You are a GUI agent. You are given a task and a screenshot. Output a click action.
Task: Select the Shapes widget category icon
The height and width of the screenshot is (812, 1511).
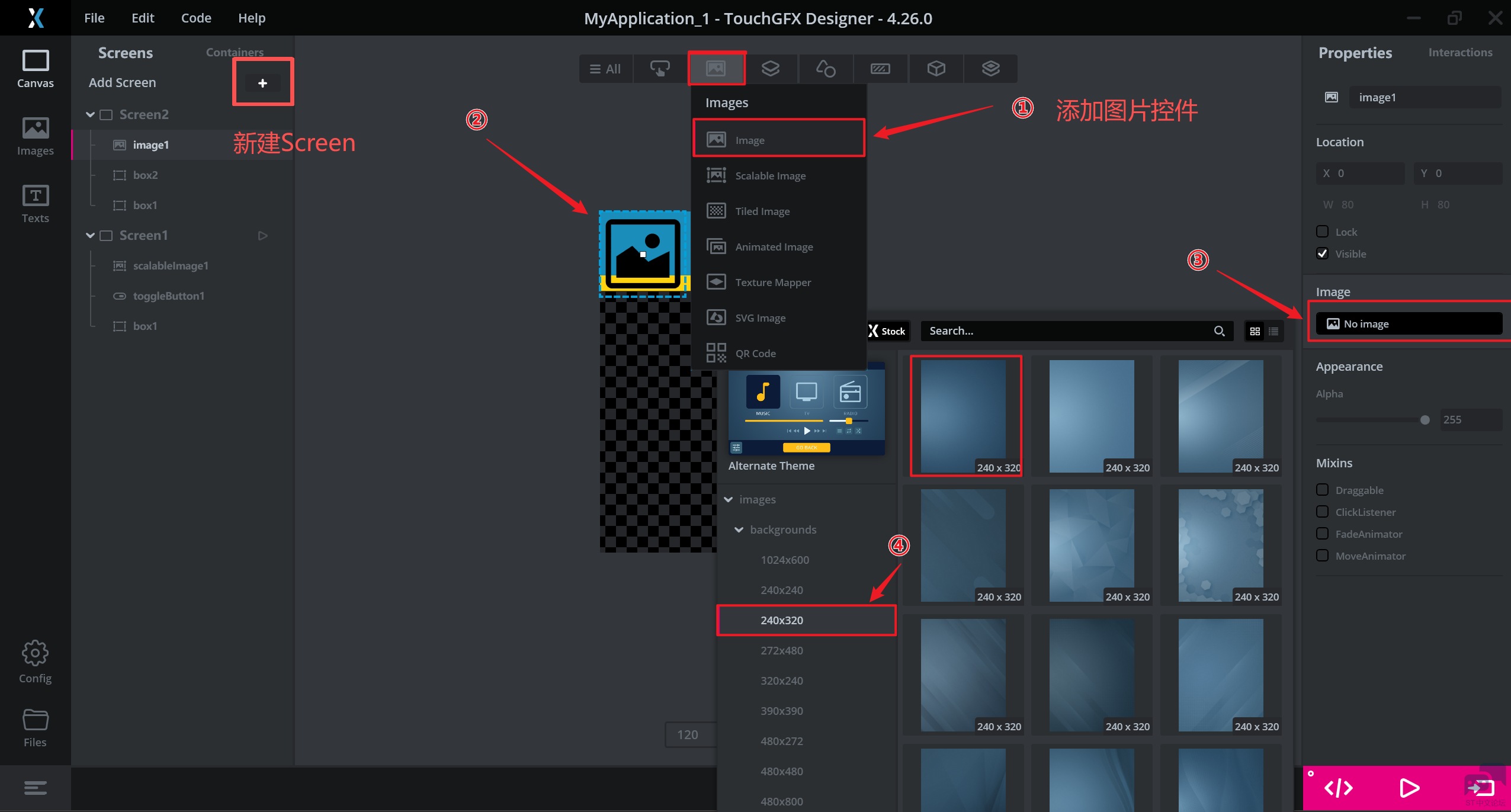[825, 69]
